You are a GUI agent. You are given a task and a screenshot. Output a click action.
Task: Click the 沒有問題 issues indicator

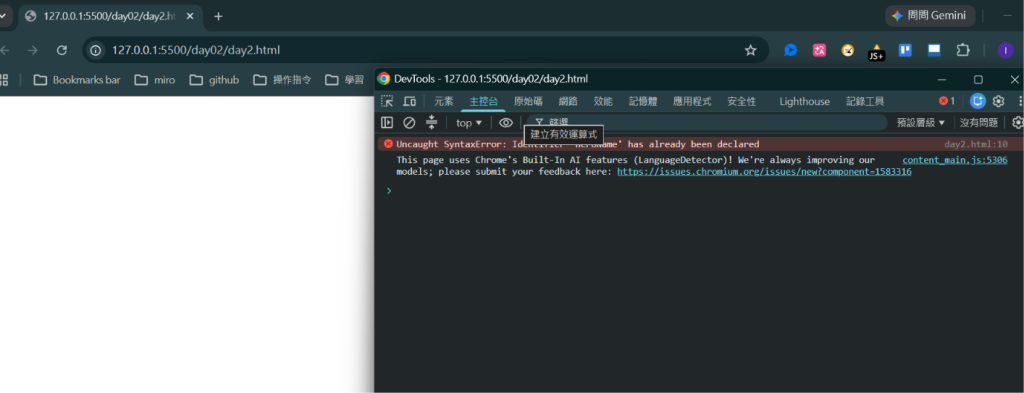(x=978, y=123)
